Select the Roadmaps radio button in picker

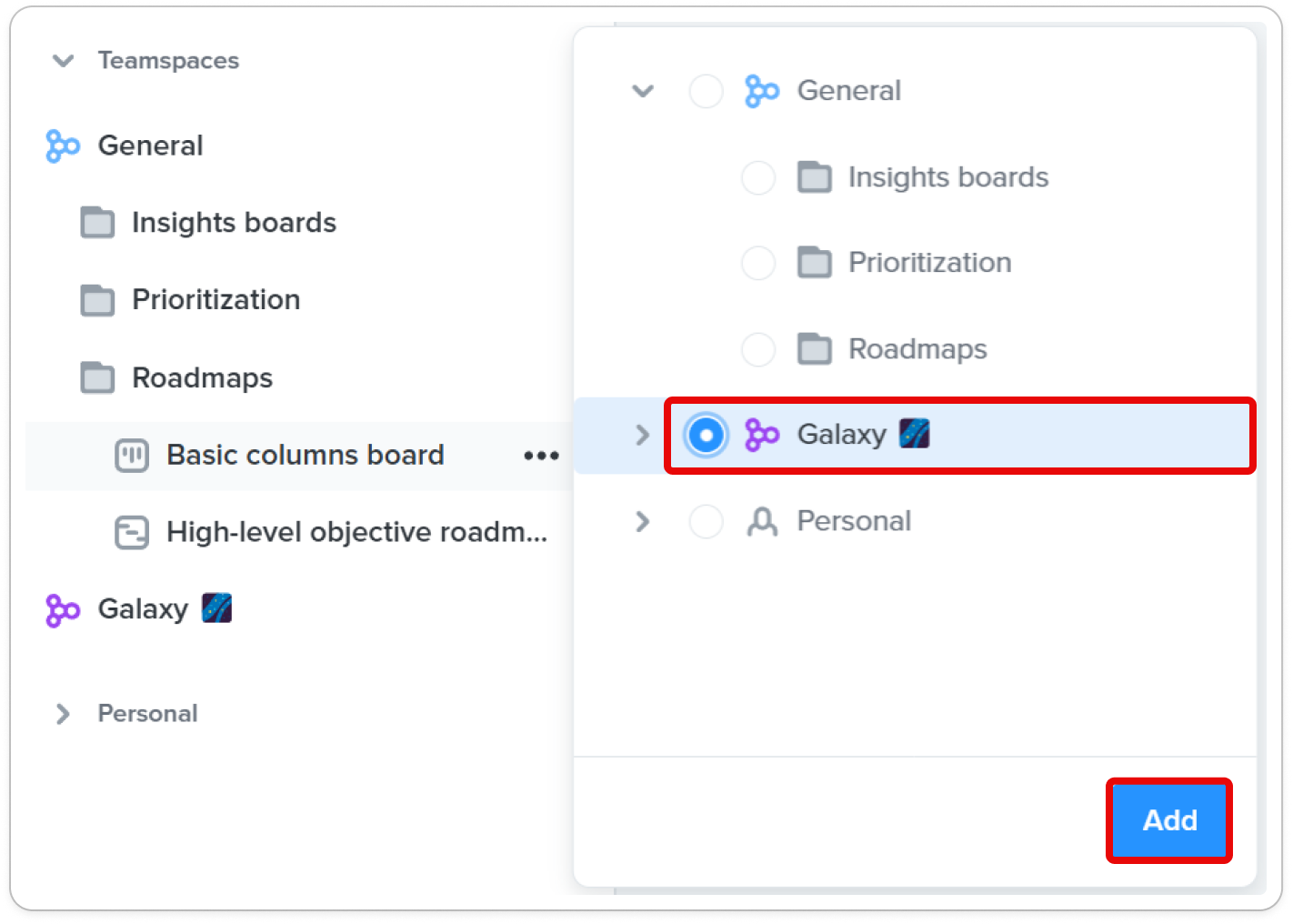click(758, 349)
